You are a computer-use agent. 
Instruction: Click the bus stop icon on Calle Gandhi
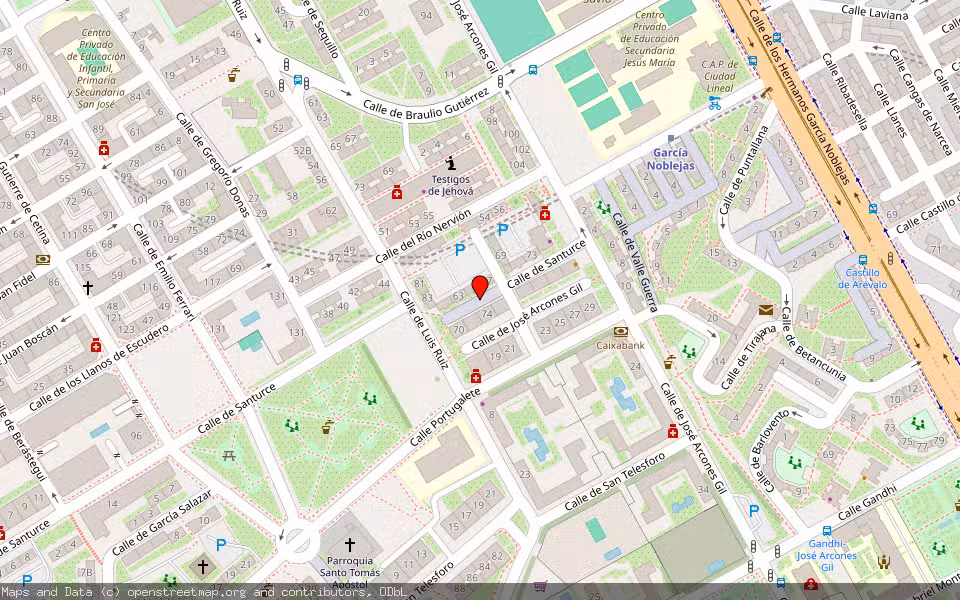(x=826, y=531)
